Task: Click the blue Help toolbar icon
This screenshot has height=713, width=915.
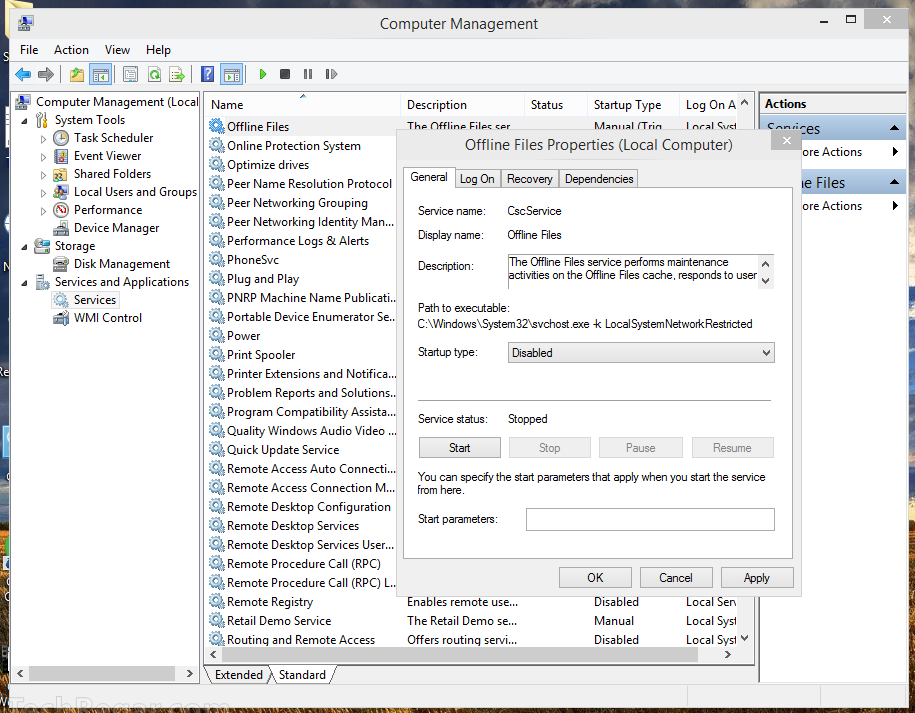Action: click(207, 74)
